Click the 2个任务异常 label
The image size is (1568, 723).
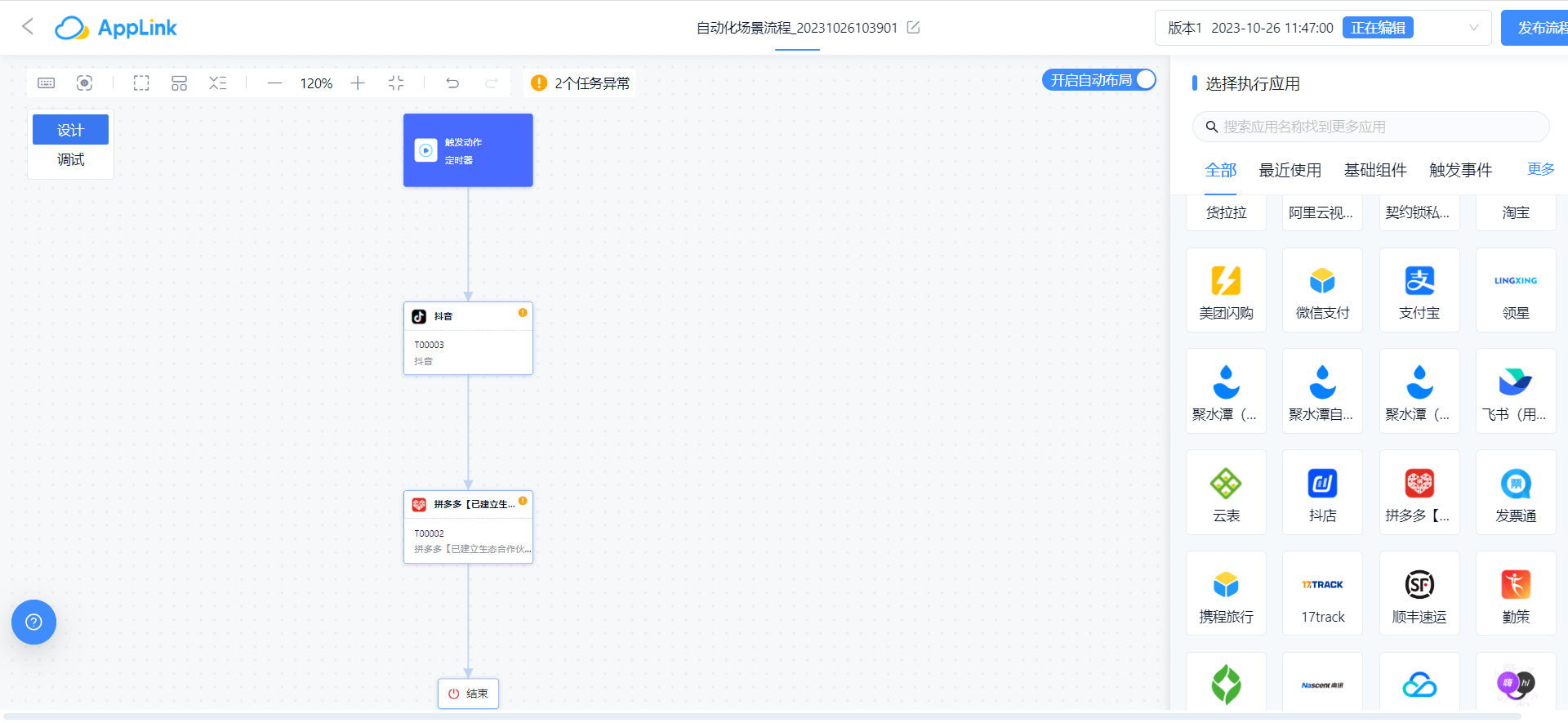point(592,83)
